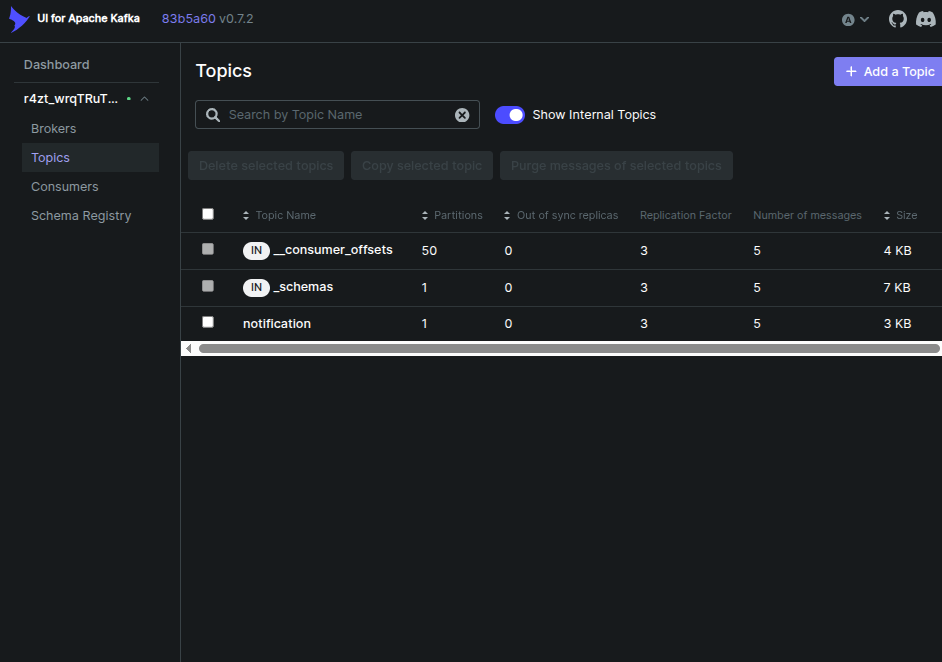This screenshot has height=662, width=942.
Task: Click the 4 KB size cell
Action: point(898,251)
